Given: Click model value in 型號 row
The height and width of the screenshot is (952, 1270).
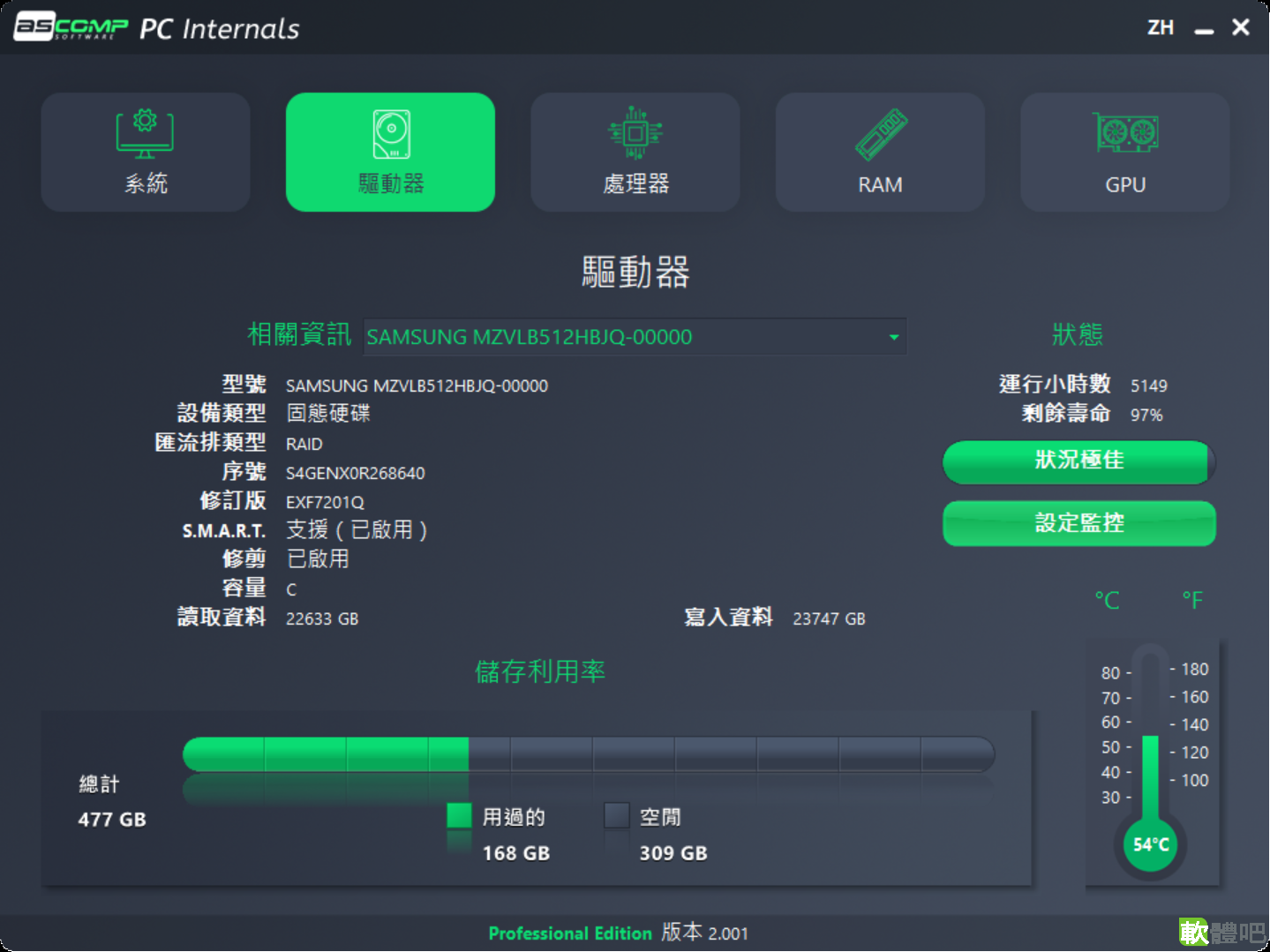Looking at the screenshot, I should tap(417, 386).
